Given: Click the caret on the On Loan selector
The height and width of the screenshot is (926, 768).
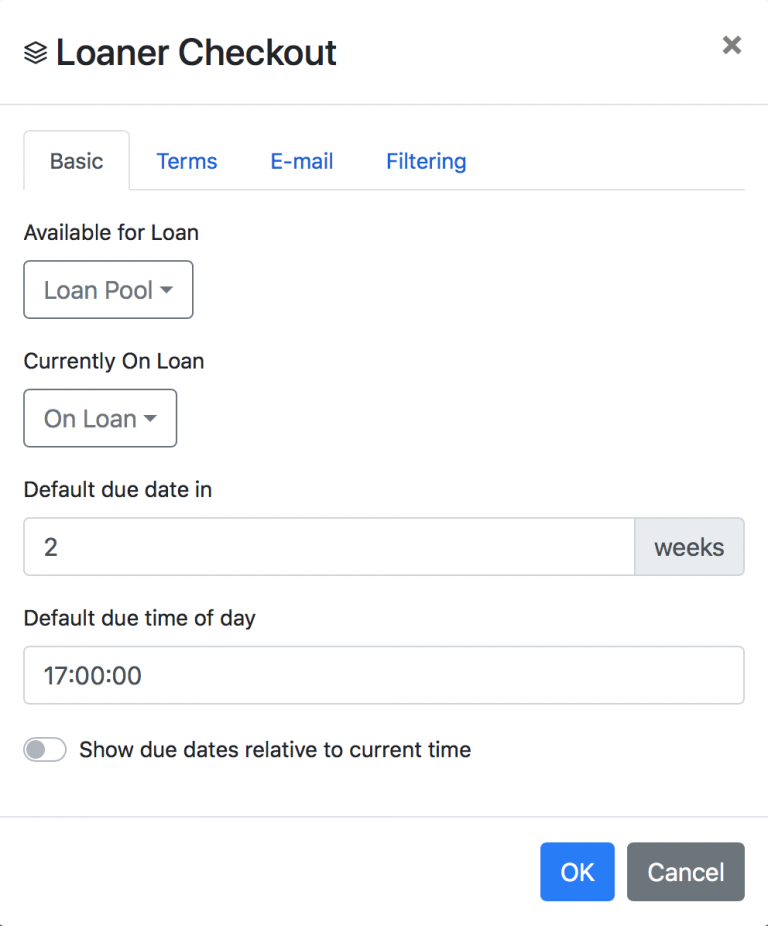Looking at the screenshot, I should coord(148,419).
